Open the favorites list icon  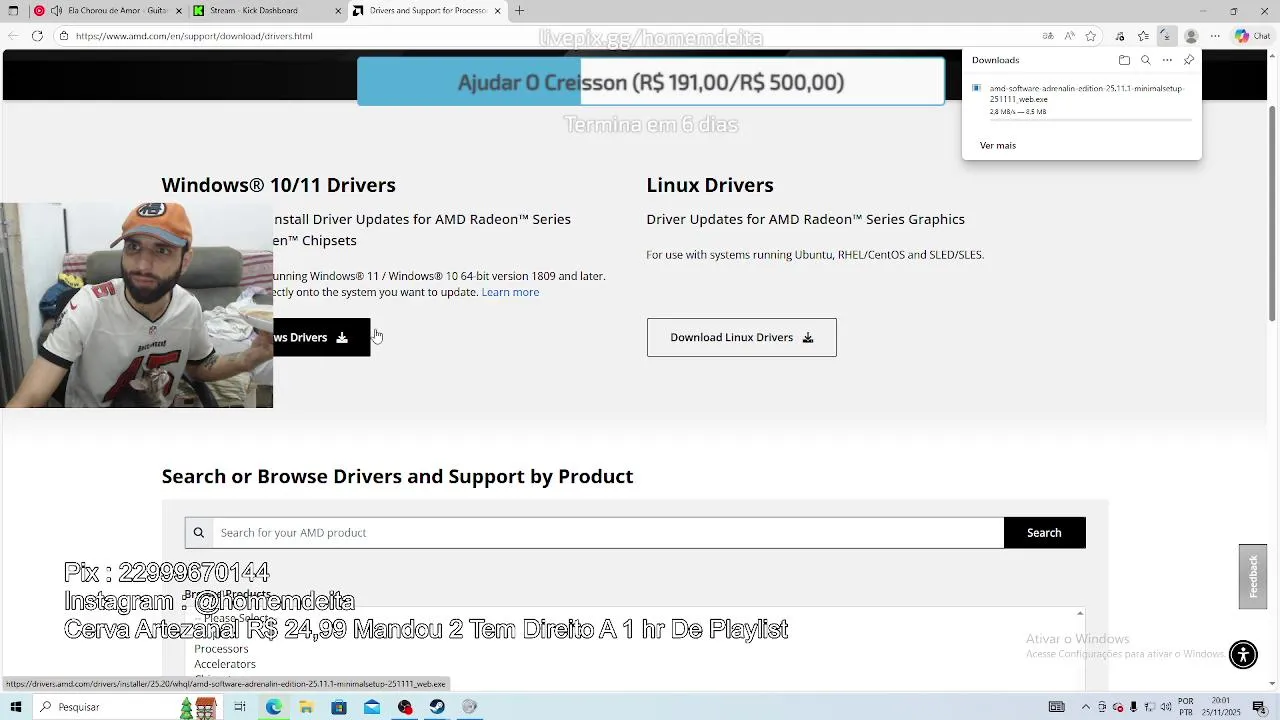[x=1143, y=36]
